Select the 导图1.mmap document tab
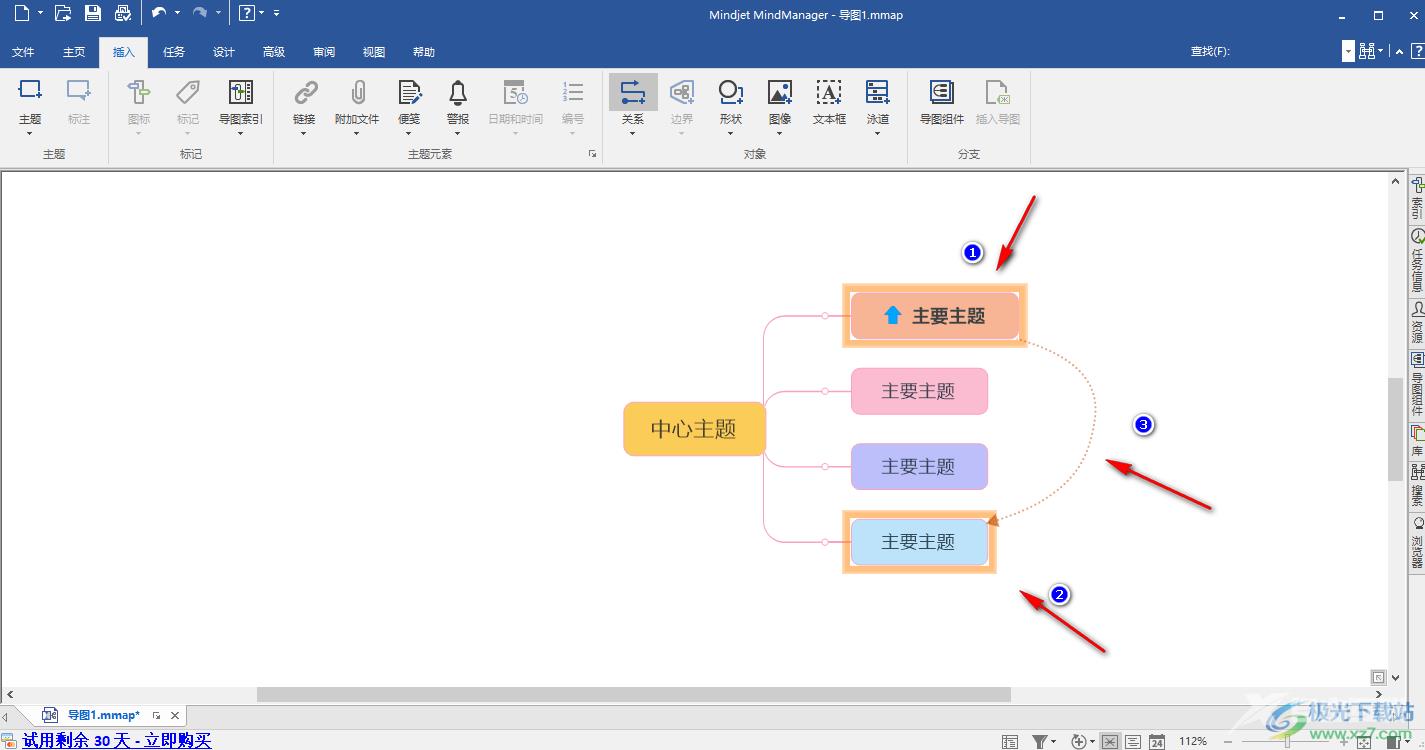The image size is (1425, 750). pos(103,716)
